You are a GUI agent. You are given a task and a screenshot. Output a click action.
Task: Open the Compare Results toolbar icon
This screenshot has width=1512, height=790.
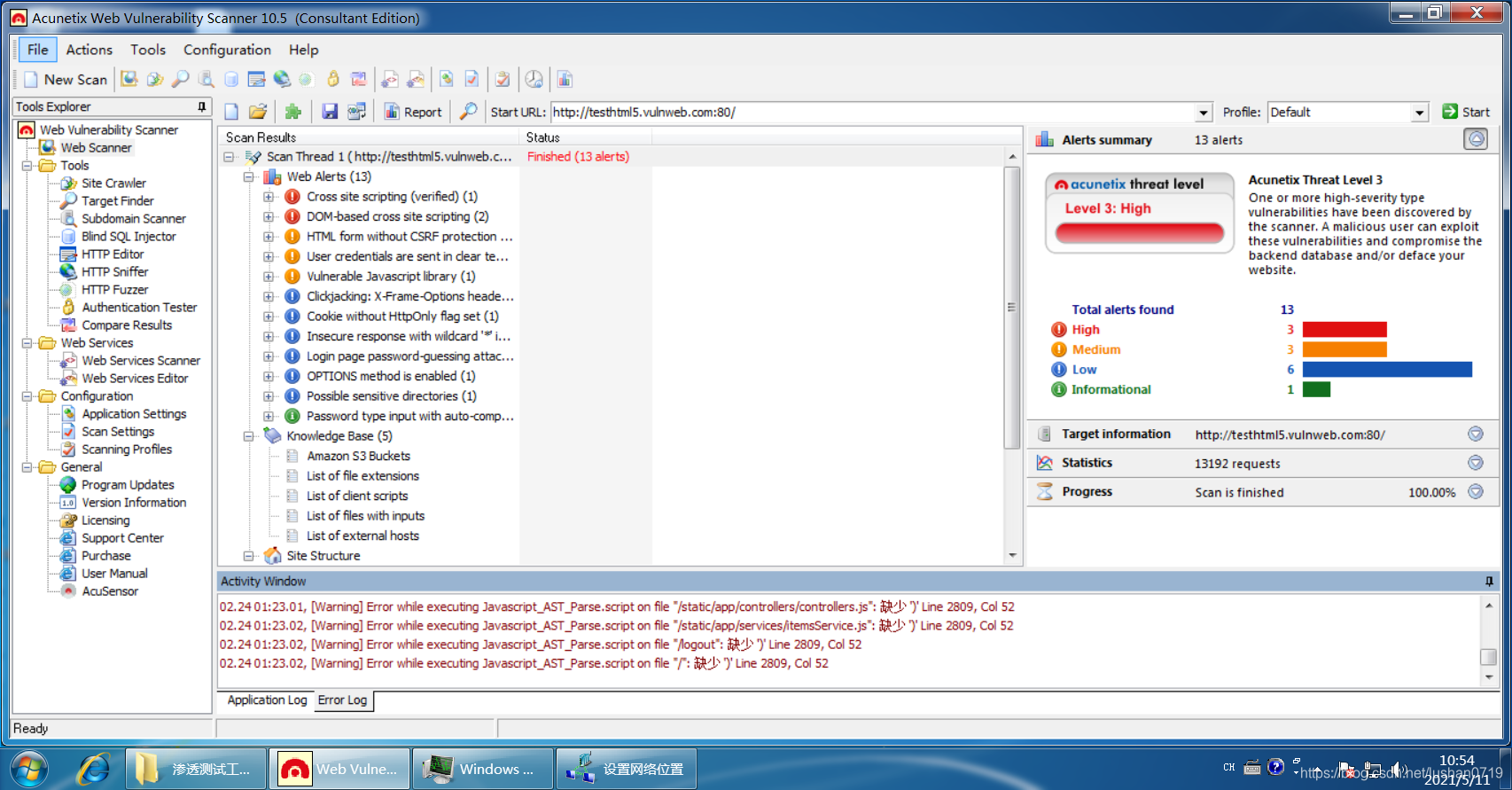tap(359, 80)
